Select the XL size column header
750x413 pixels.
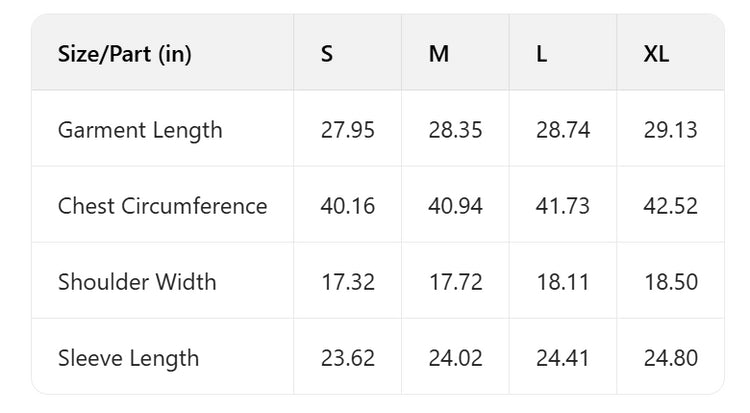pos(657,54)
